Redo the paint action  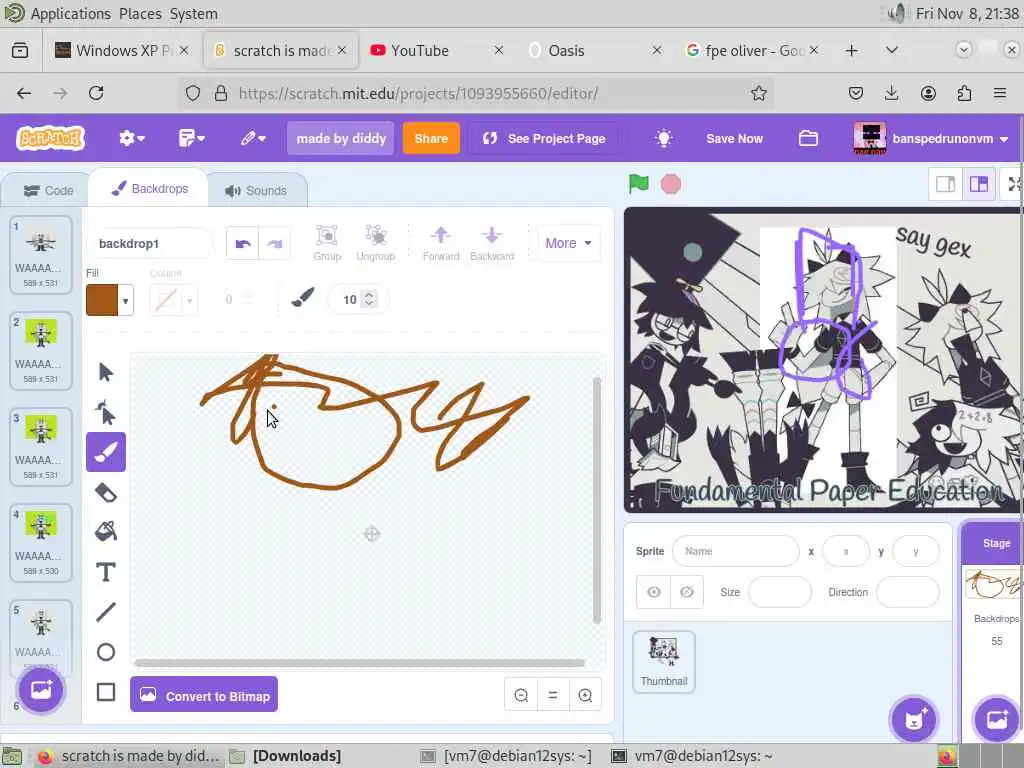point(274,244)
